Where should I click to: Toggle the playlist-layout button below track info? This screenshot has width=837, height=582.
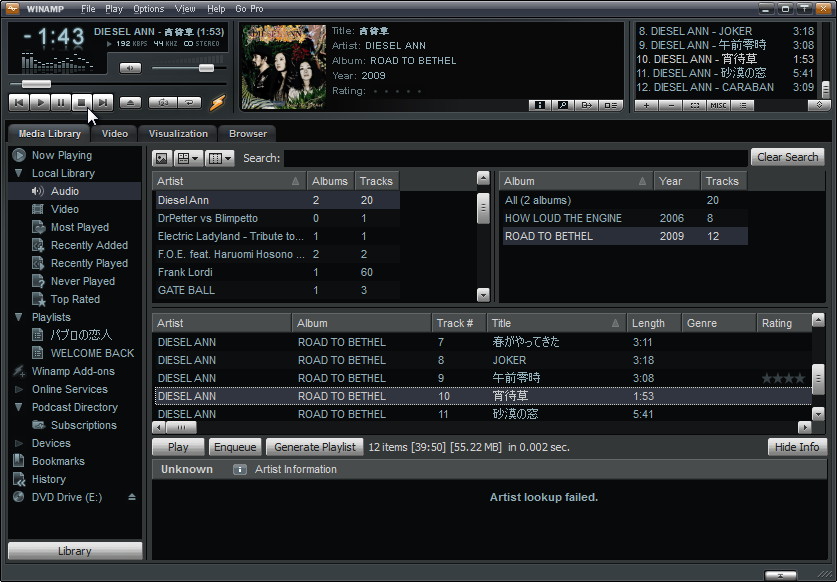click(610, 105)
